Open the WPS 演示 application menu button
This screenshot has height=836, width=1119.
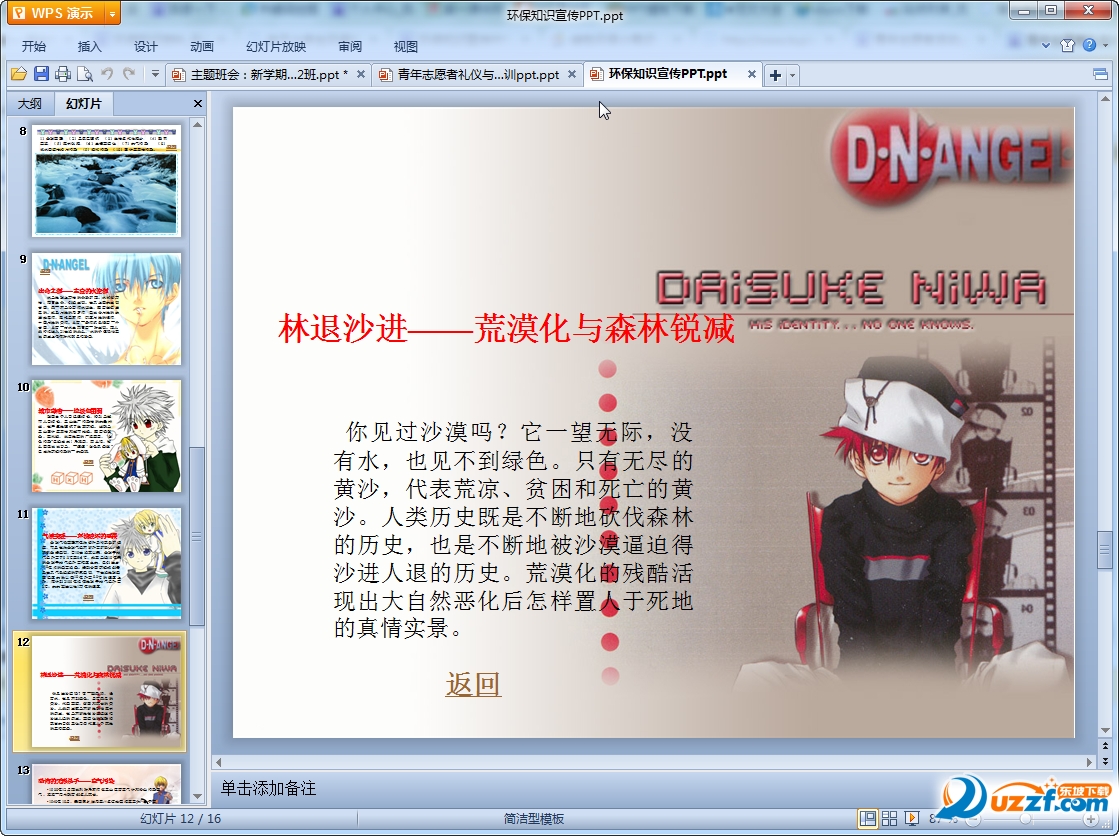click(55, 13)
